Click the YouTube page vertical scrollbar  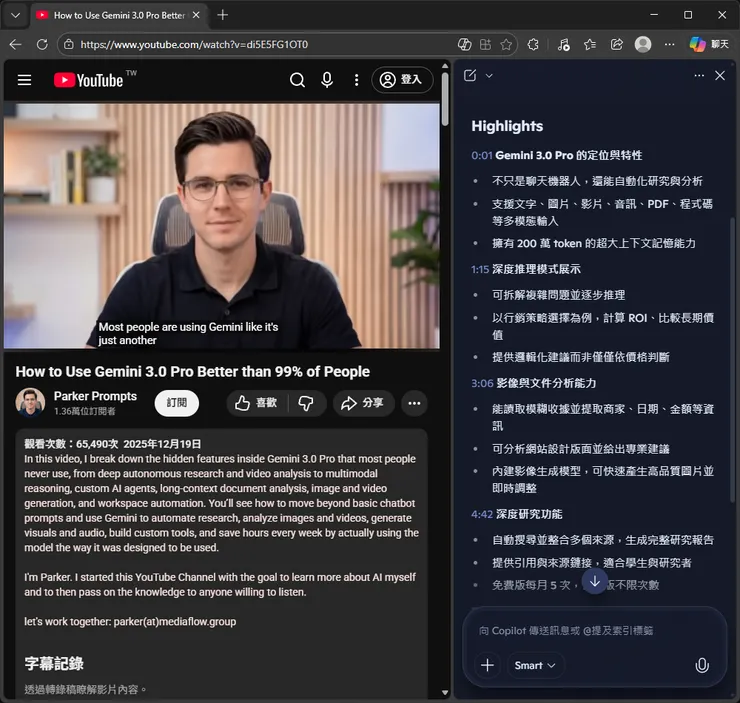point(445,99)
